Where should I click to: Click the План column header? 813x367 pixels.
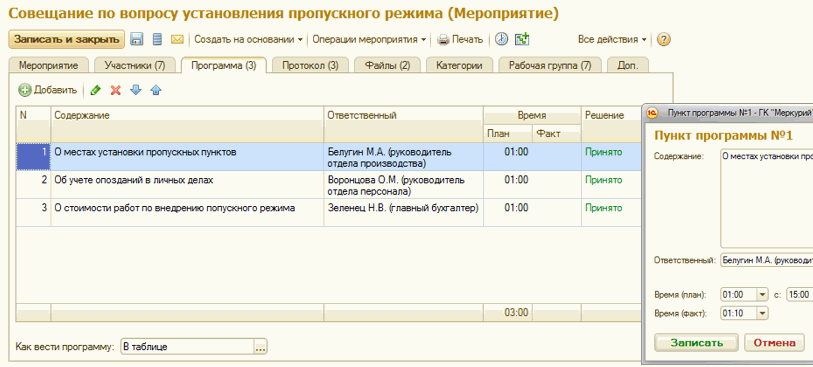point(508,134)
